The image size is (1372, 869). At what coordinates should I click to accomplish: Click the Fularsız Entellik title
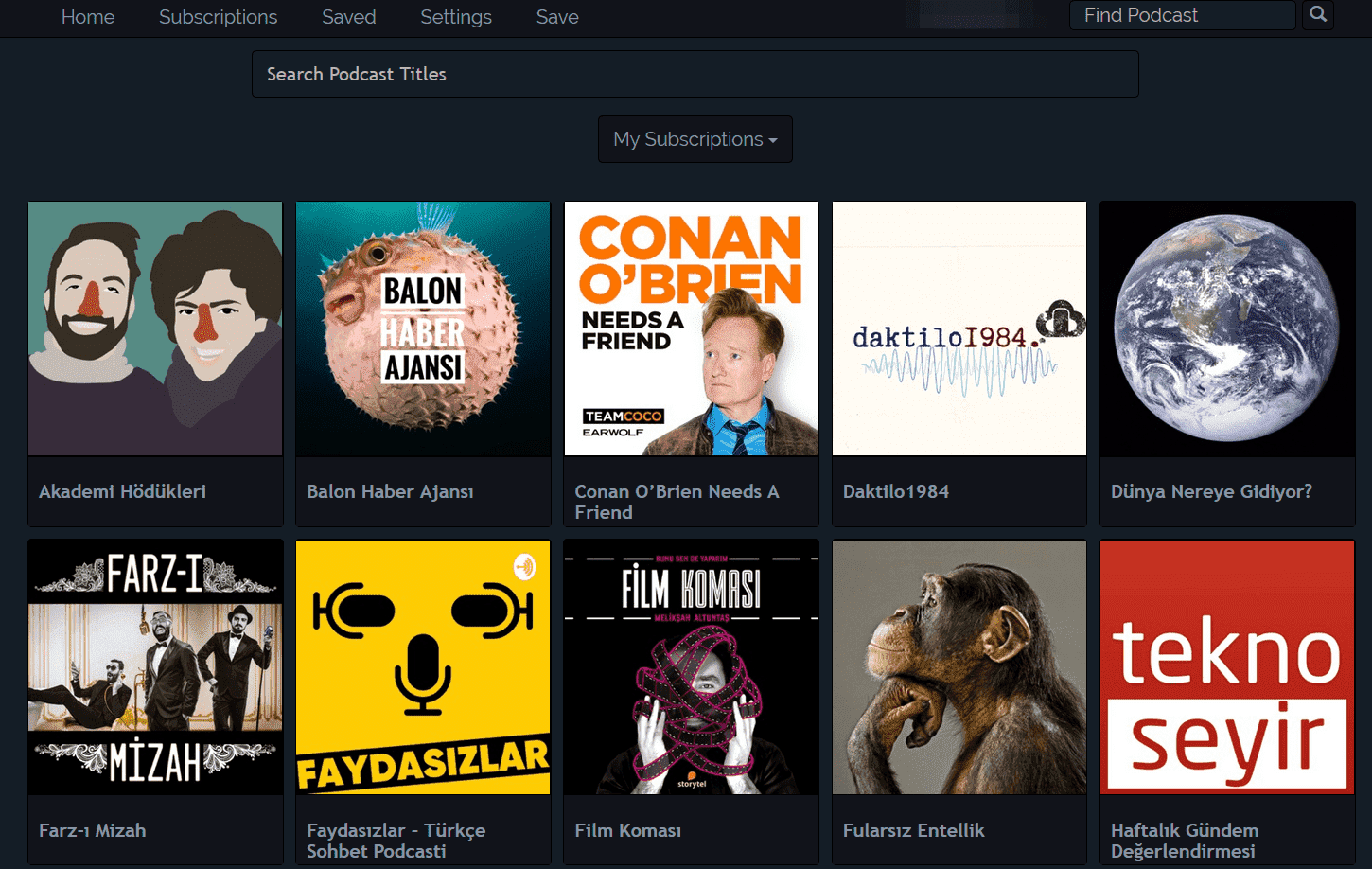click(x=913, y=830)
